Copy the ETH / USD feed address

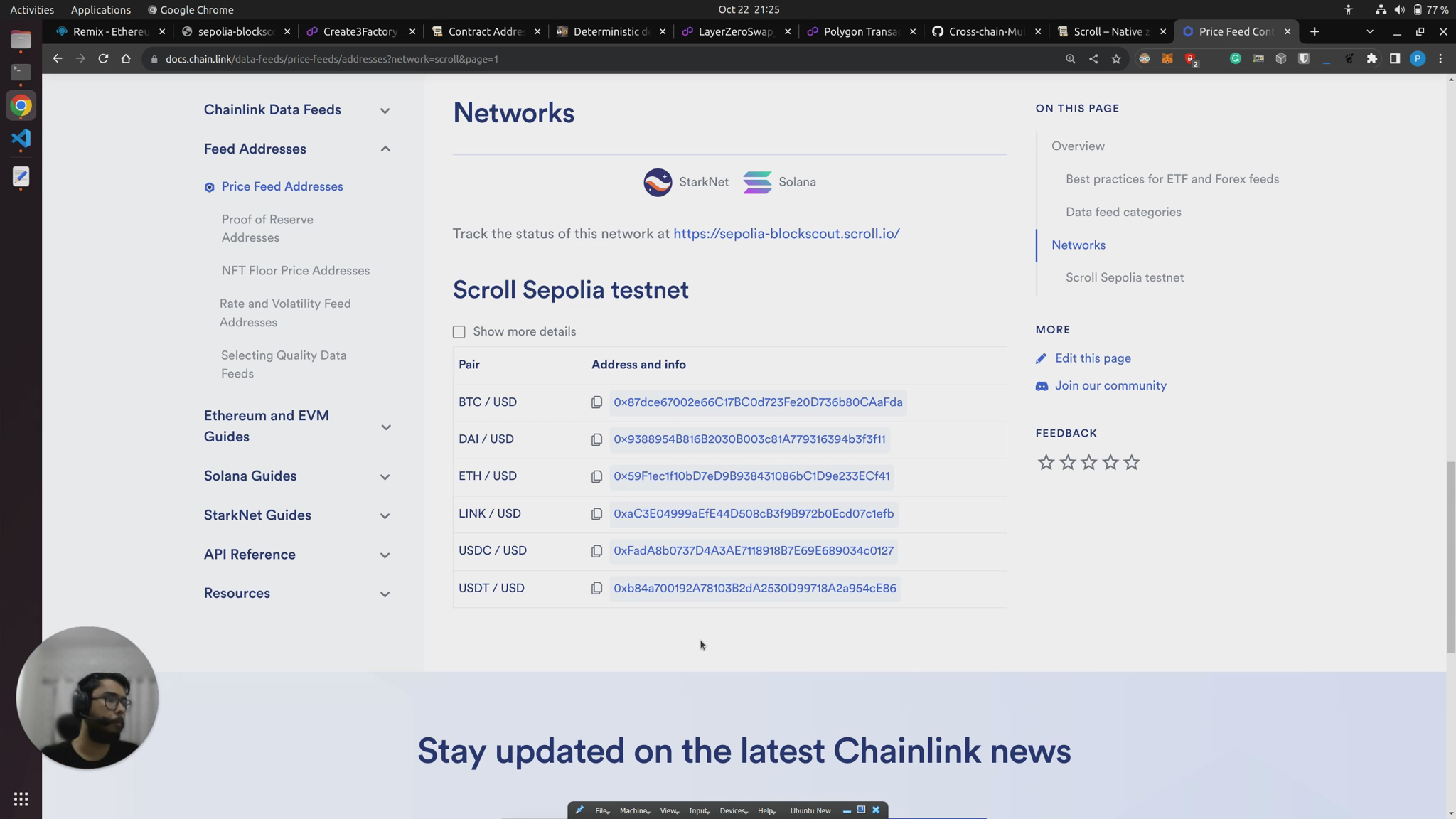596,476
